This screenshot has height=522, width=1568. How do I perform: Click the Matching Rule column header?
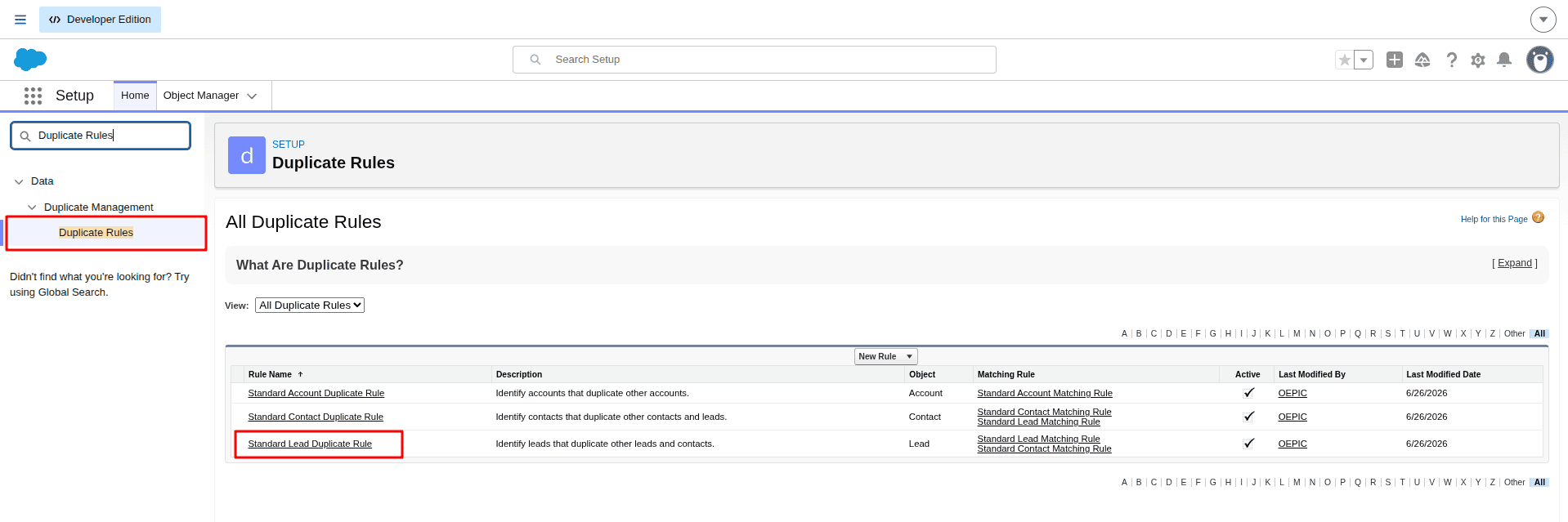(x=1006, y=375)
